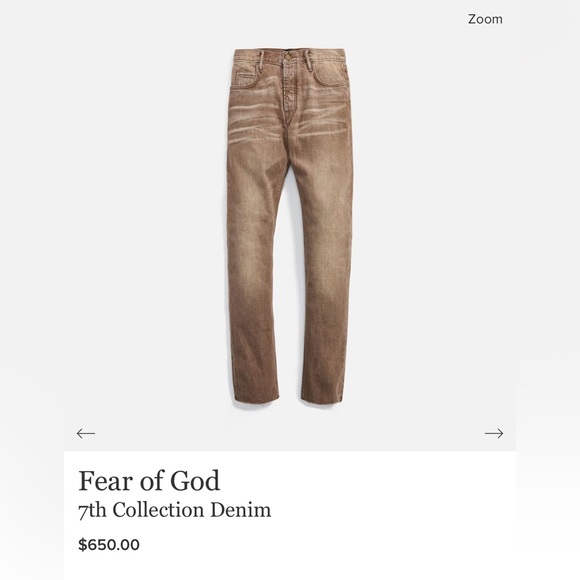Go to previous product image with left arrow
Viewport: 580px width, 580px height.
(x=86, y=433)
